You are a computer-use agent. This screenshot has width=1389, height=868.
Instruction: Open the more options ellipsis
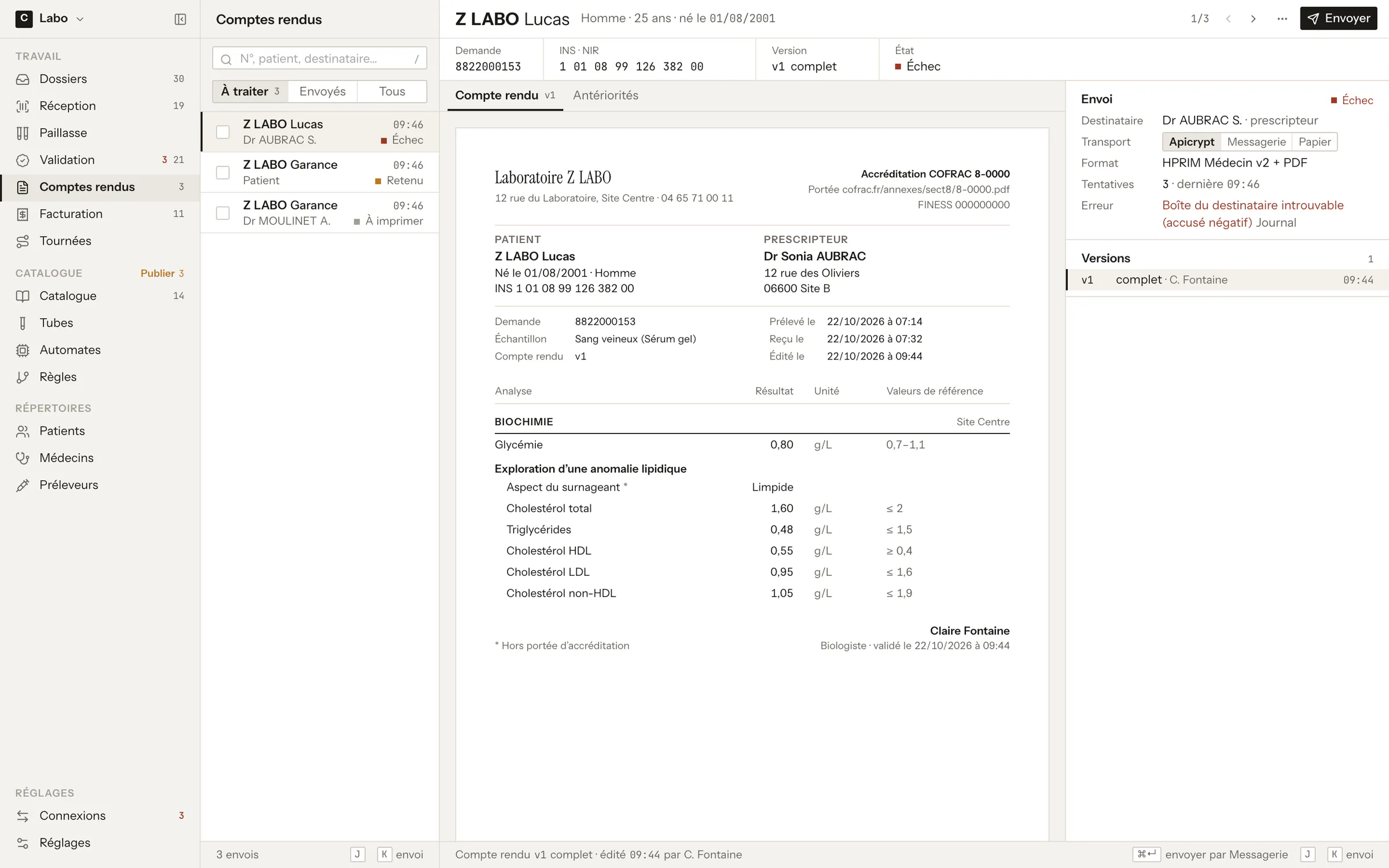coord(1282,19)
